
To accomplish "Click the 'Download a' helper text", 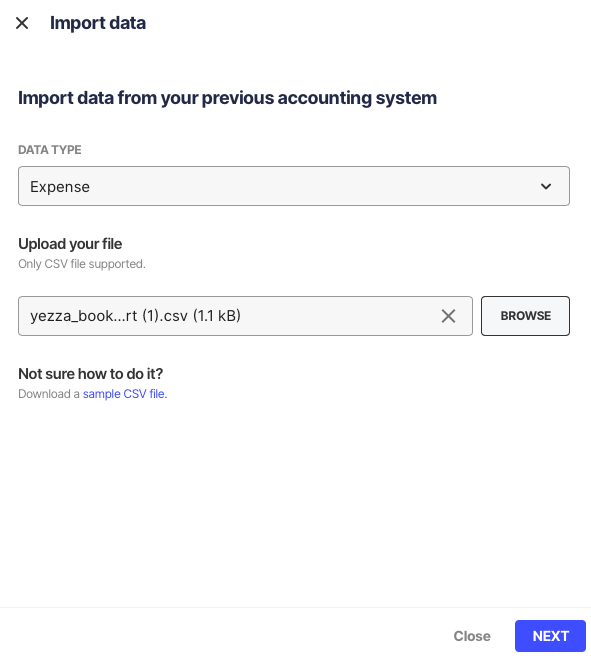I will 49,394.
